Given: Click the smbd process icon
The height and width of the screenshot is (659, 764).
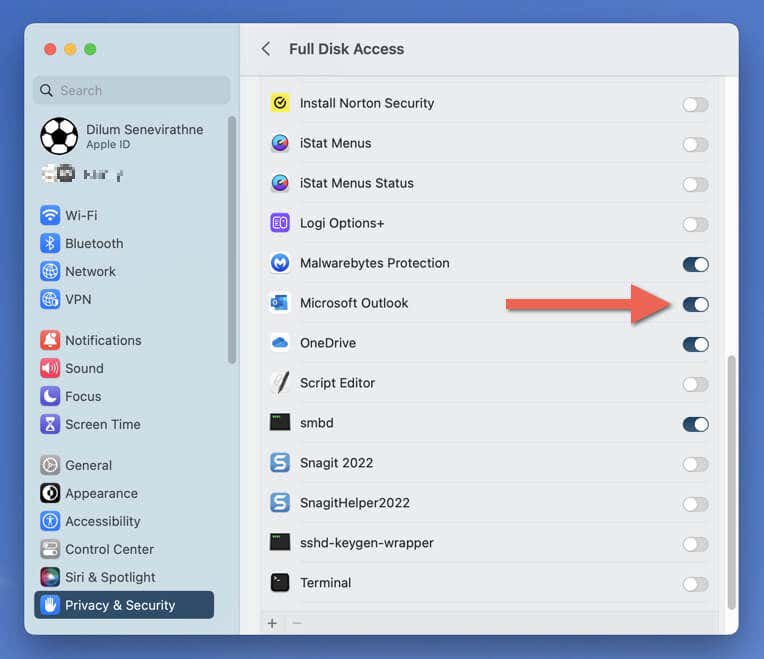Looking at the screenshot, I should (x=280, y=422).
